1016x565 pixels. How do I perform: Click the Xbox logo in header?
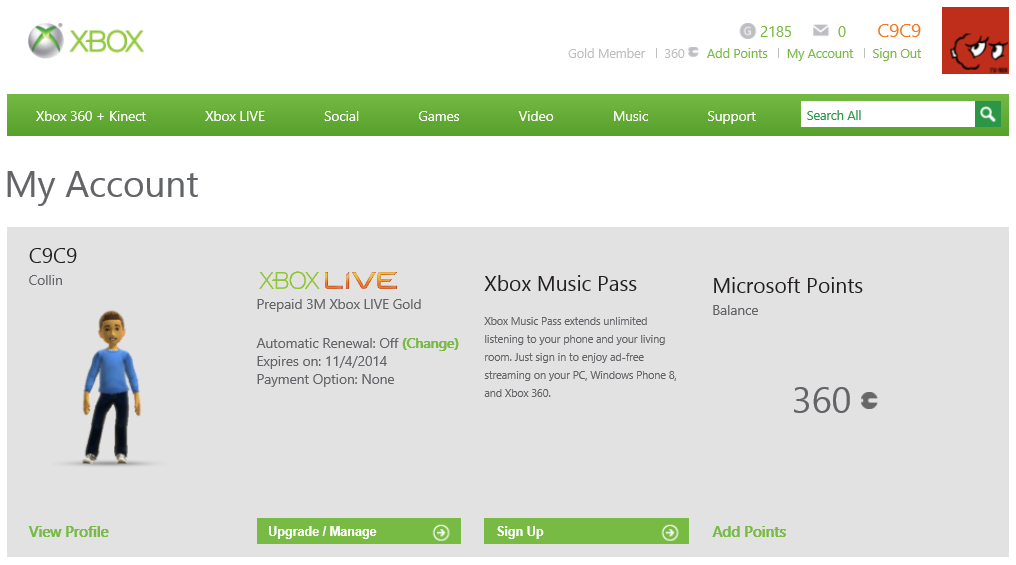click(86, 41)
